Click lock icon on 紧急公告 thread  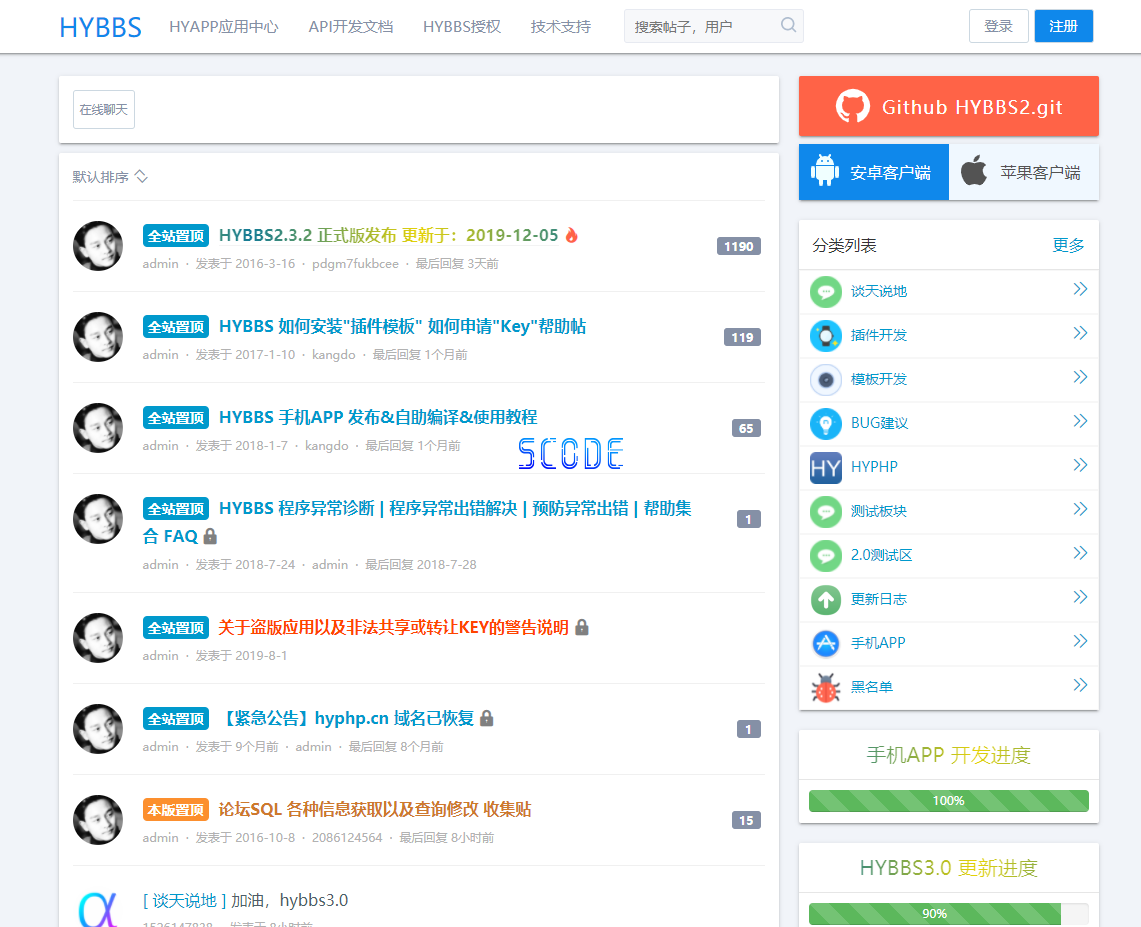click(487, 718)
